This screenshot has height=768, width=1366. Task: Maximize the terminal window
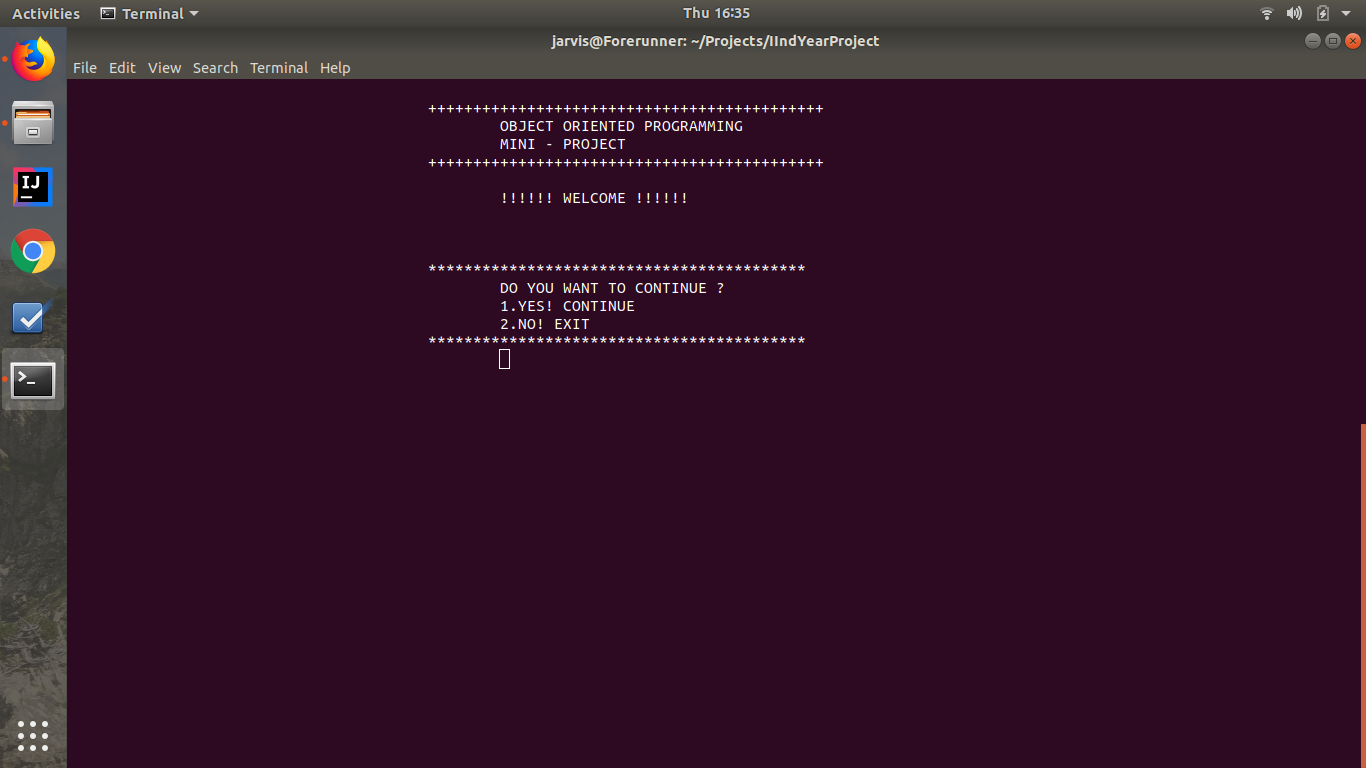click(x=1333, y=41)
